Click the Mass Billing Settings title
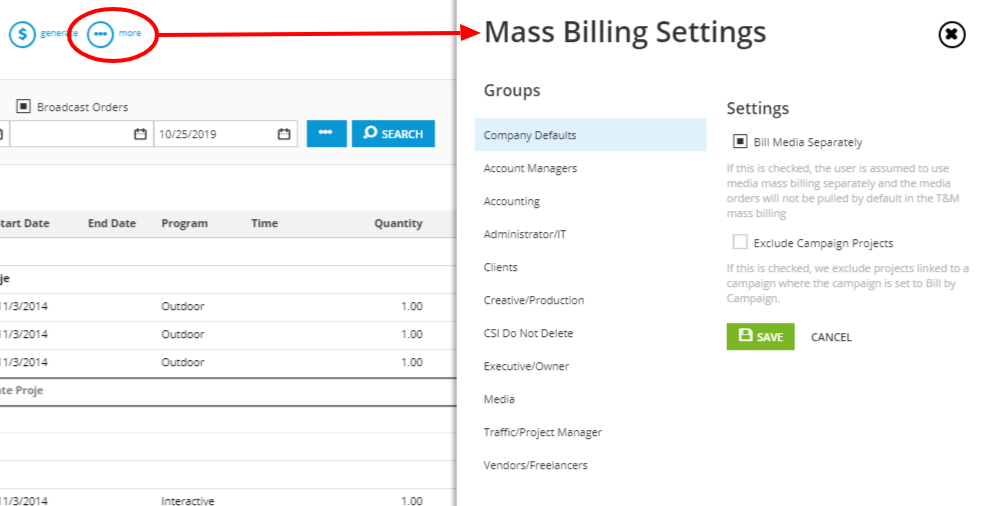The height and width of the screenshot is (506, 995). pos(625,32)
